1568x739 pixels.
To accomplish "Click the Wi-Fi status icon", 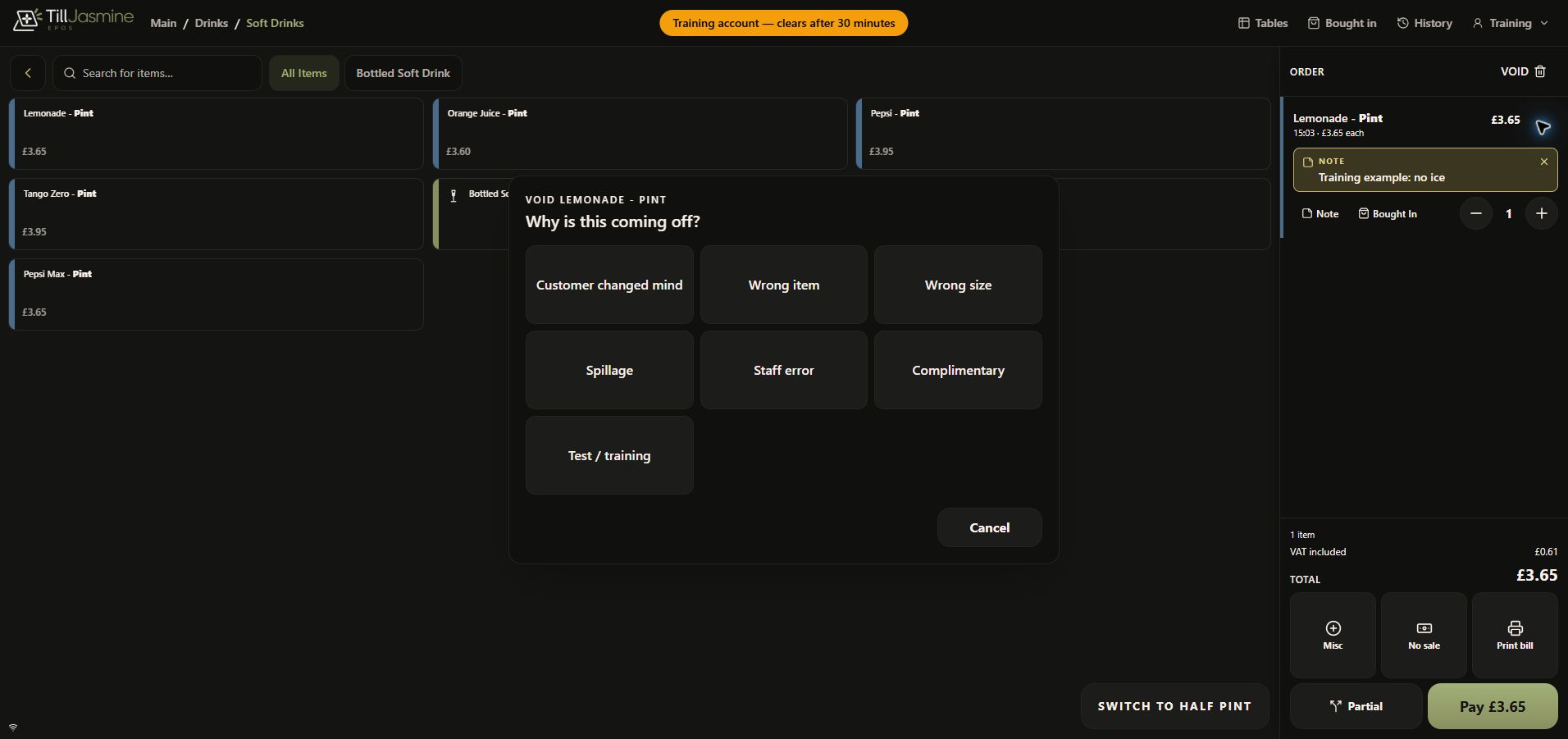I will (13, 728).
